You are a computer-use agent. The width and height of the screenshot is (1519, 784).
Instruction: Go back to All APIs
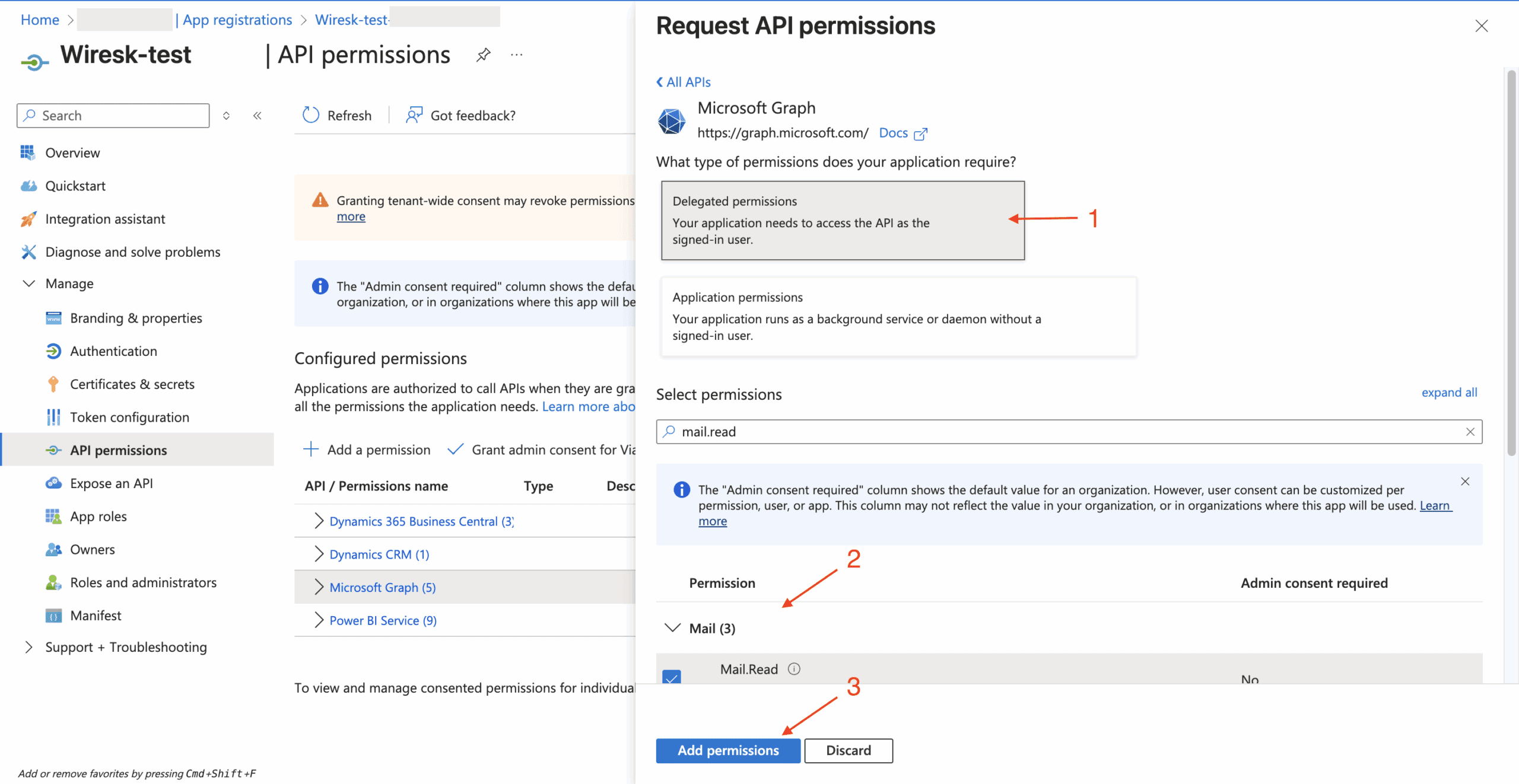(x=683, y=82)
